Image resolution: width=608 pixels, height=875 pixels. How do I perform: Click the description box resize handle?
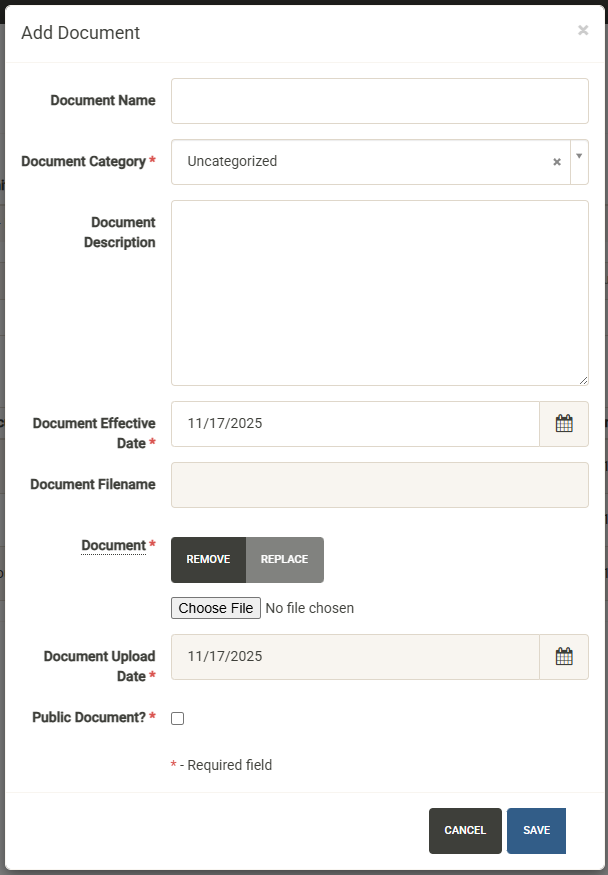tap(583, 380)
